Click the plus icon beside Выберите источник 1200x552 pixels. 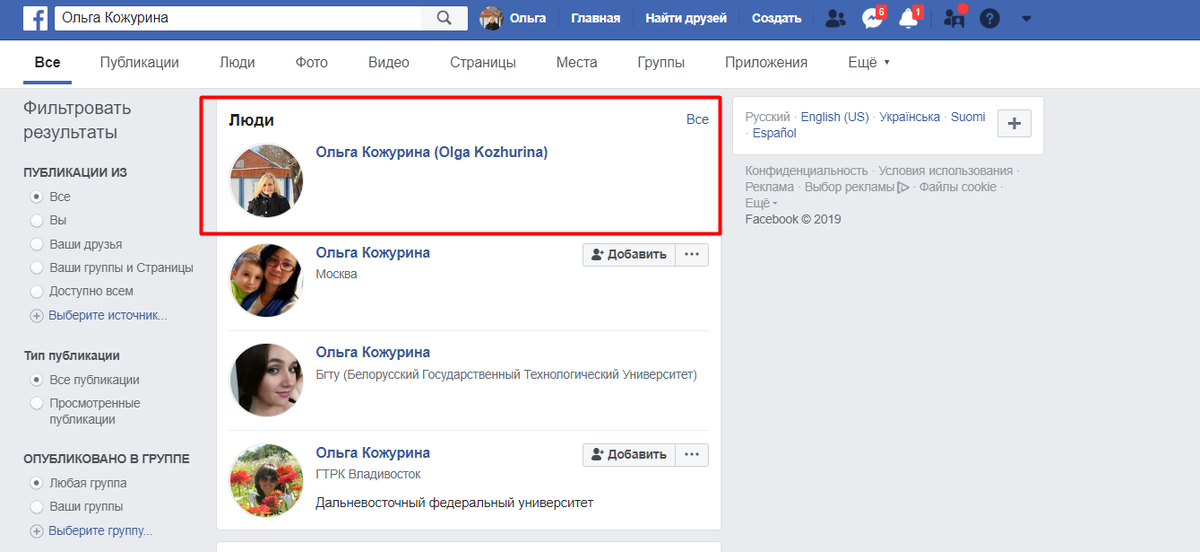click(x=37, y=316)
